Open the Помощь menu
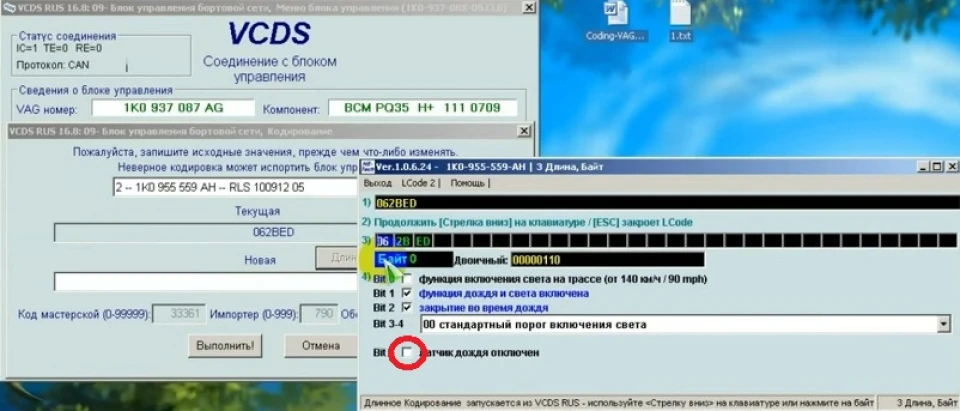Screen dimensions: 960x411 pos(468,183)
